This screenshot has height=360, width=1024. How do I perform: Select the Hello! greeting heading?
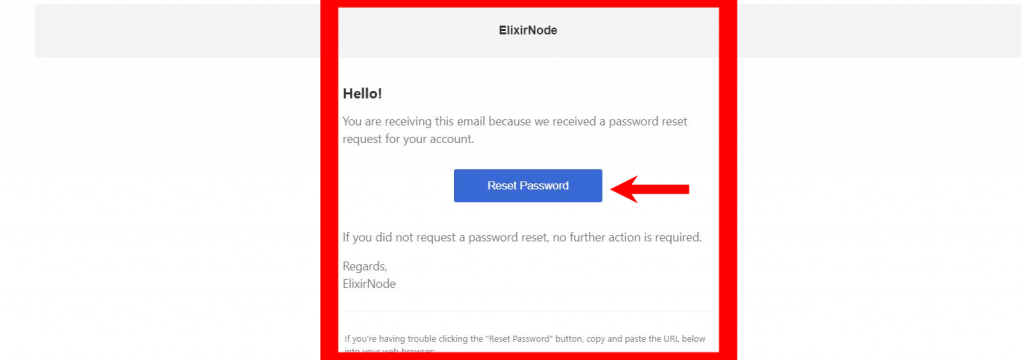(362, 94)
